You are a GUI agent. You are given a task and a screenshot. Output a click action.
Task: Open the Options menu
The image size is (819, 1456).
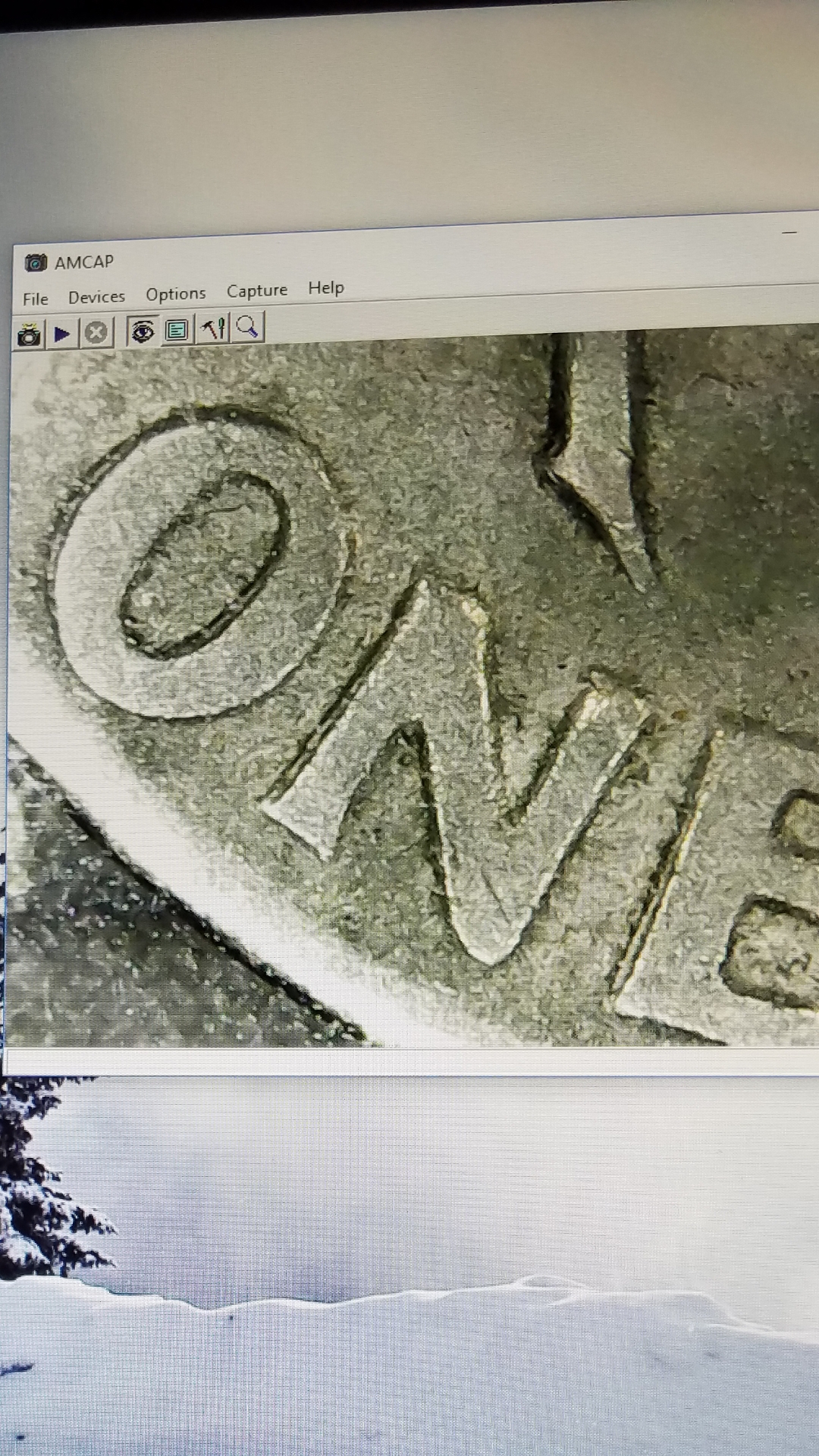tap(176, 293)
